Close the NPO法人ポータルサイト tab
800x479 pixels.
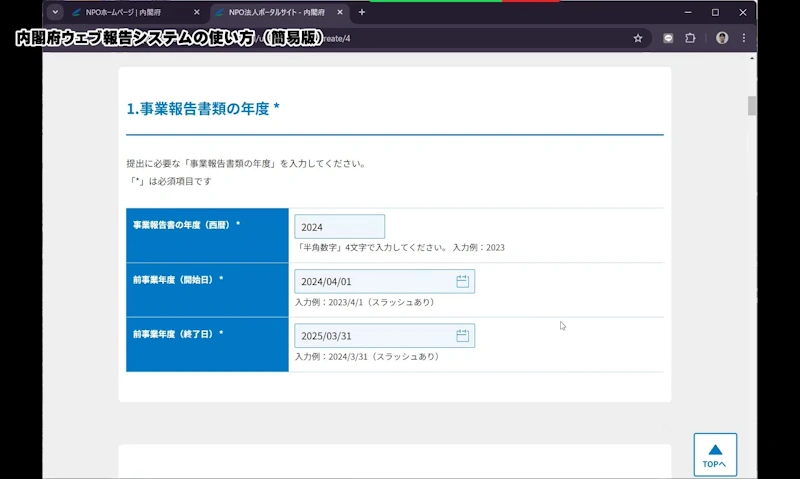tap(342, 12)
